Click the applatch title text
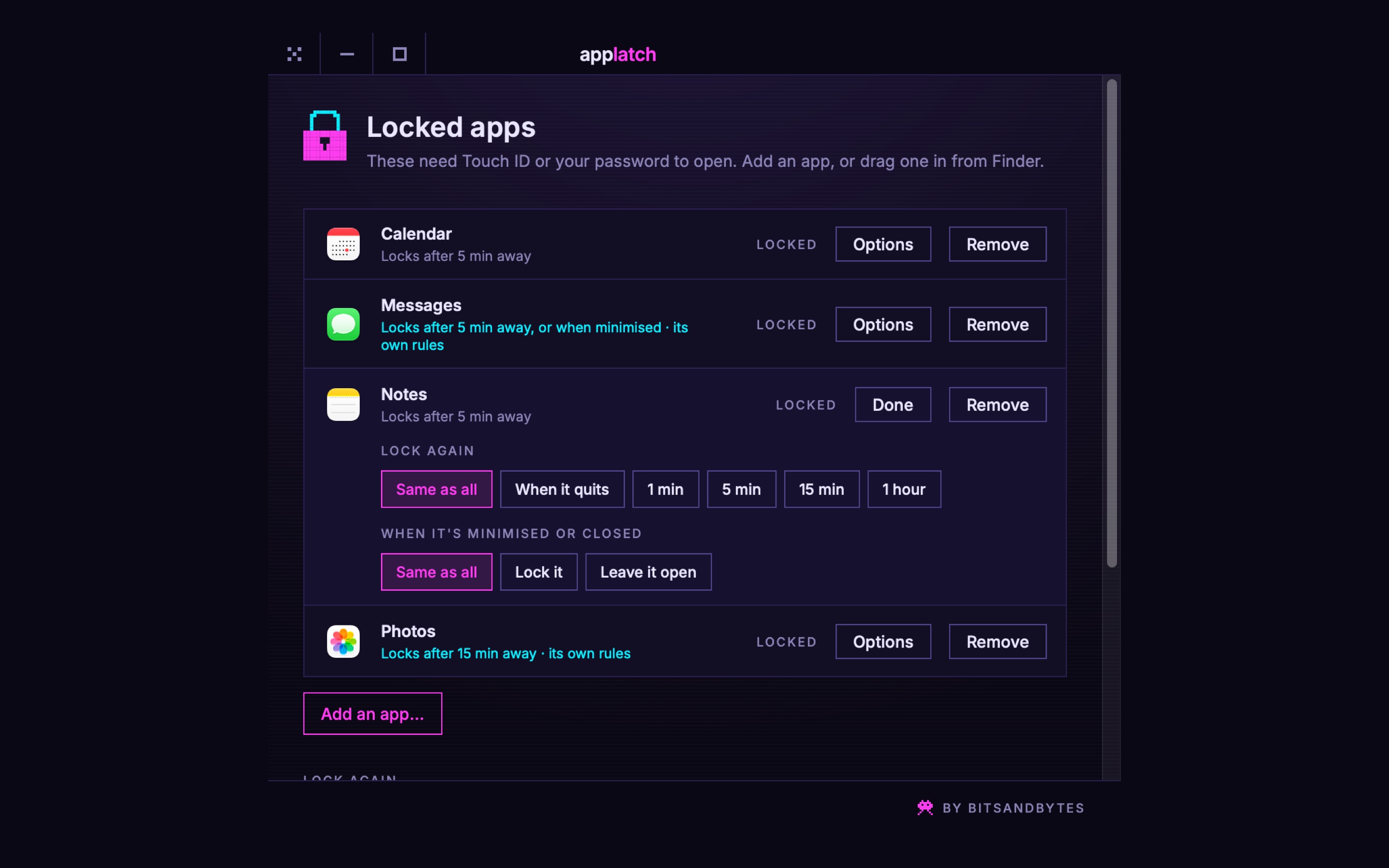Screen dimensions: 1389x868 pos(618,54)
